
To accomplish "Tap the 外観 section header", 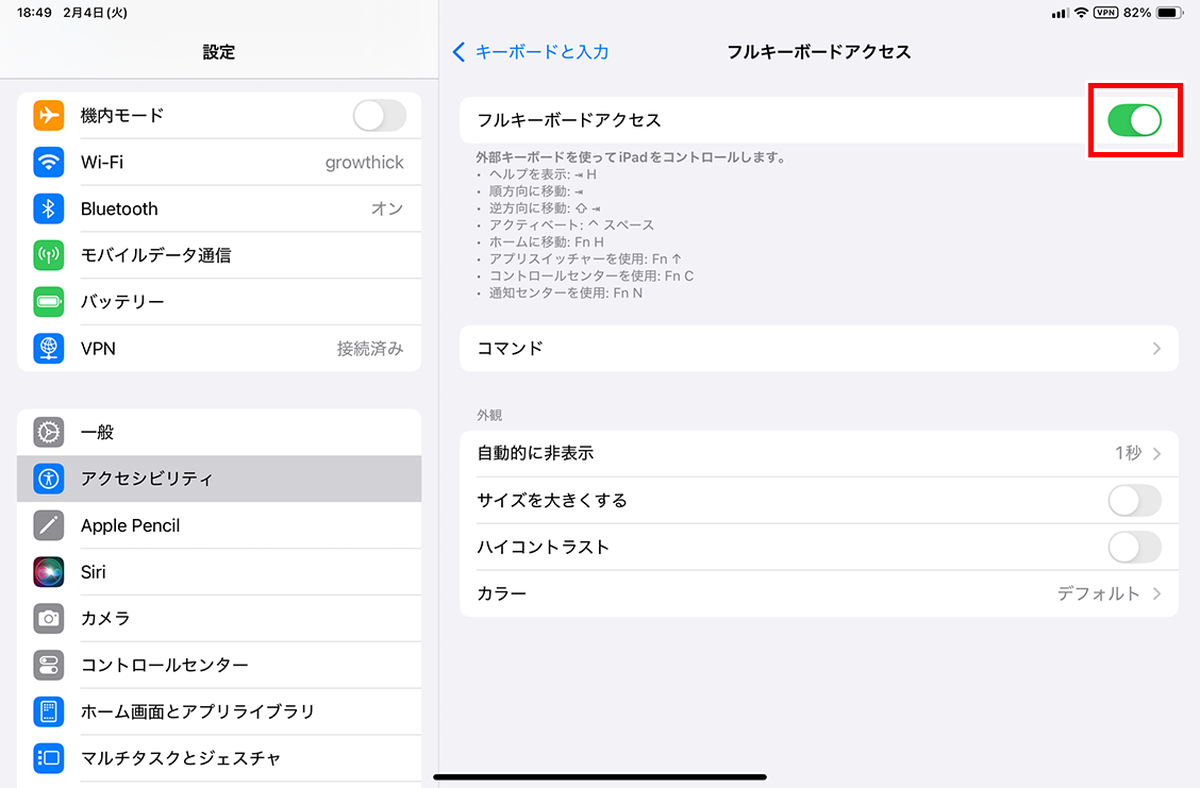I will pyautogui.click(x=489, y=415).
